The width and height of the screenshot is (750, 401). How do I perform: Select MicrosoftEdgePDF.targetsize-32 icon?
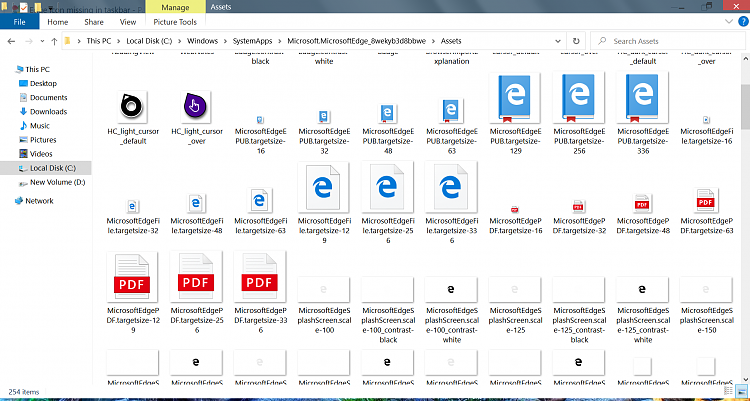point(578,206)
